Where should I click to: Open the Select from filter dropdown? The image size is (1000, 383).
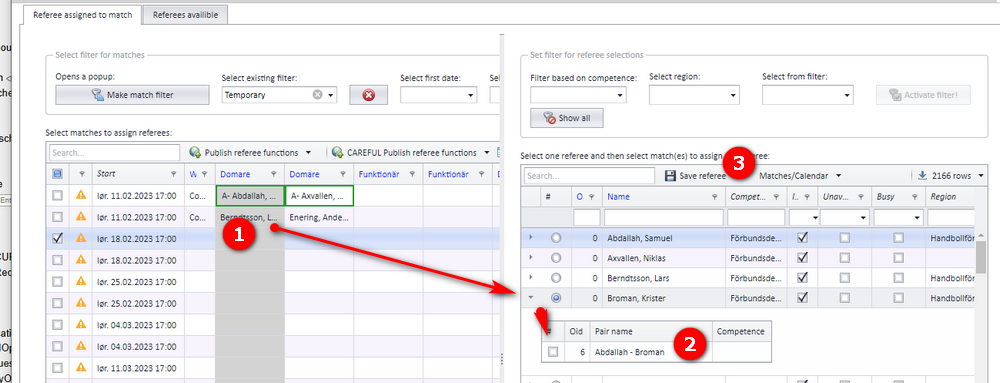pos(846,96)
